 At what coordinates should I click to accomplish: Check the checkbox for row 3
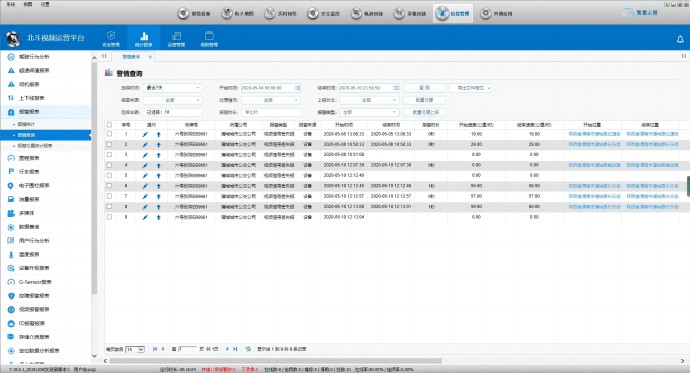pyautogui.click(x=109, y=155)
